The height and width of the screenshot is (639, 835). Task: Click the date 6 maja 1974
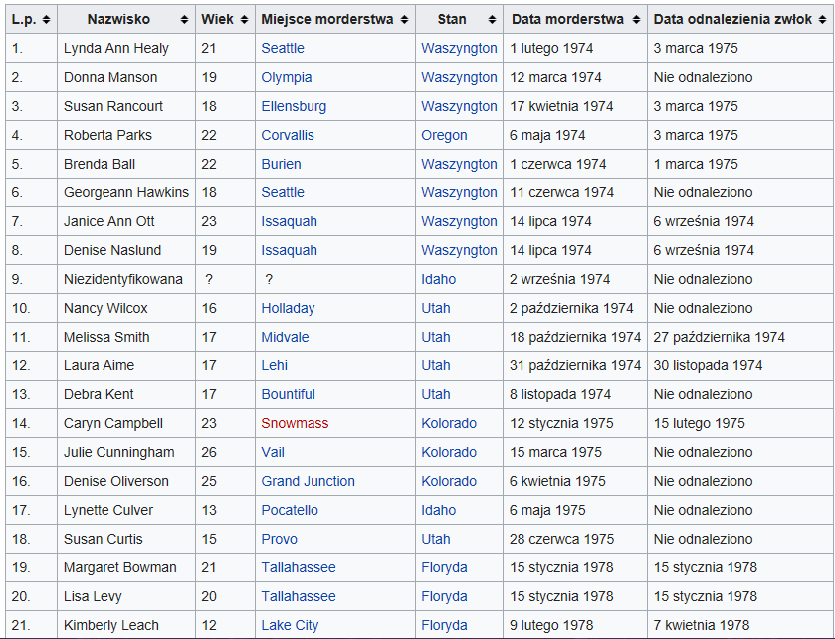547,135
